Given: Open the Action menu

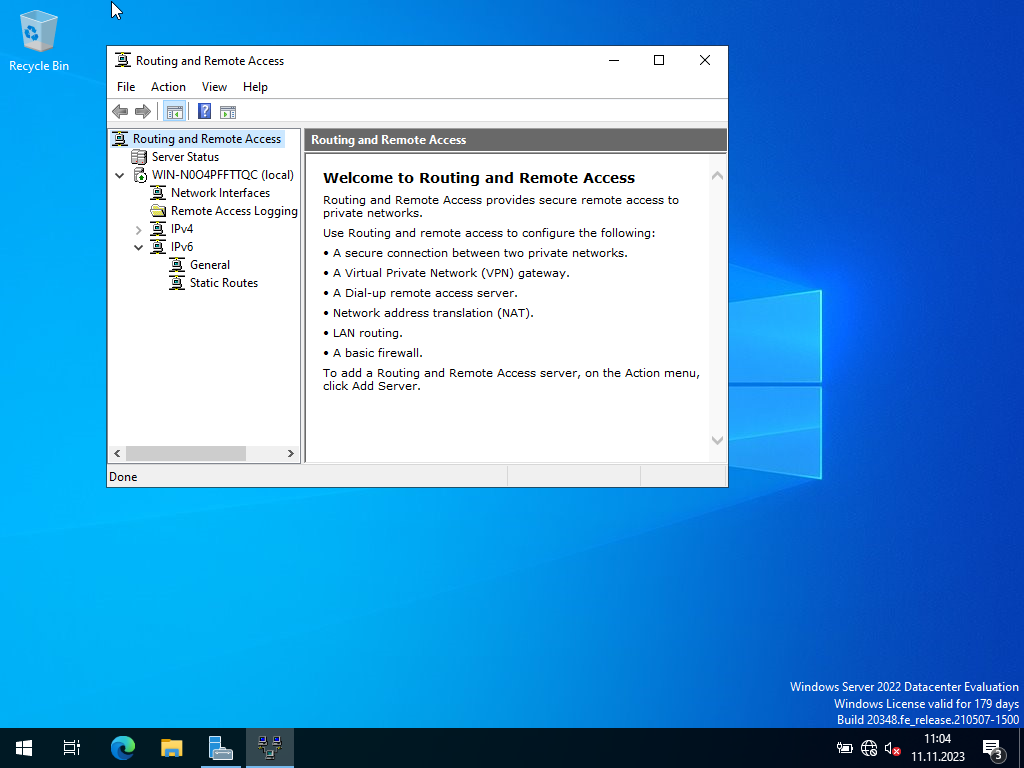Looking at the screenshot, I should point(168,87).
